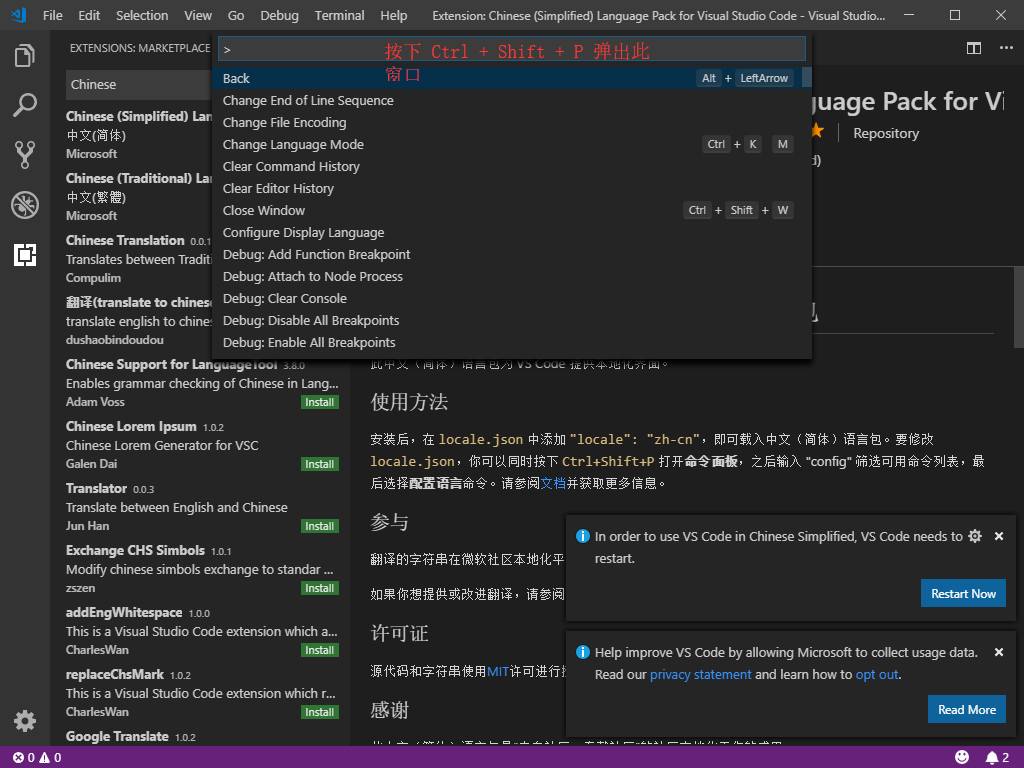Click the warnings count in status bar

pos(51,758)
